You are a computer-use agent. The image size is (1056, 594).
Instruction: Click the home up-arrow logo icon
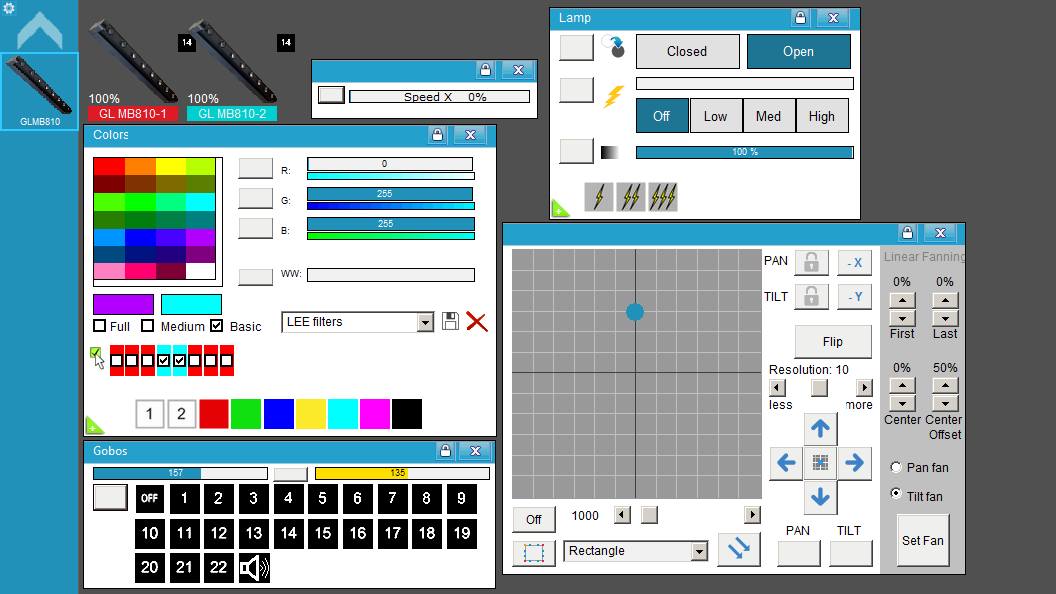pos(40,32)
